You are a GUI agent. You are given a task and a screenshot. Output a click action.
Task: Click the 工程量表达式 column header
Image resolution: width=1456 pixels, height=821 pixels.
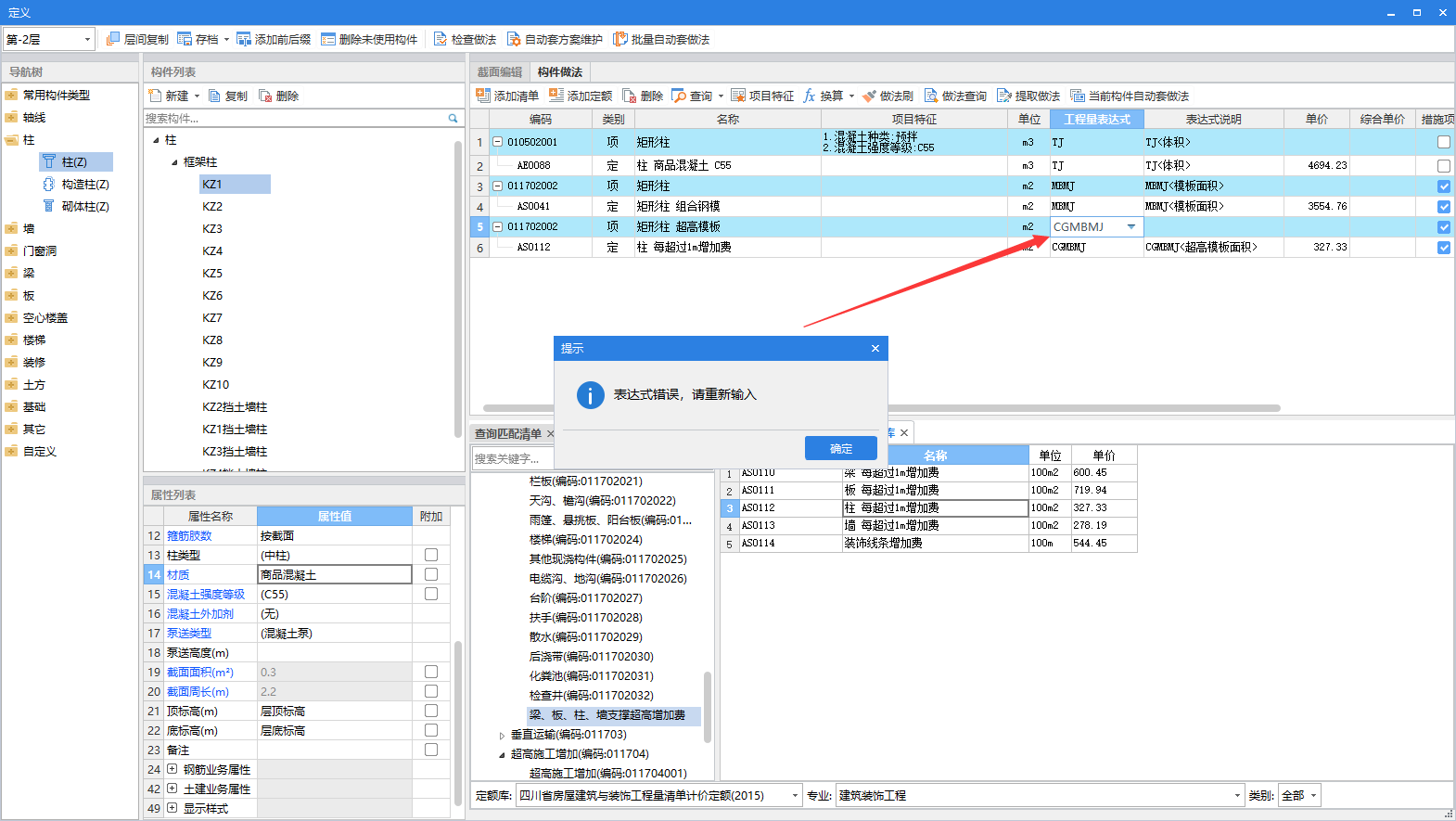(x=1097, y=120)
